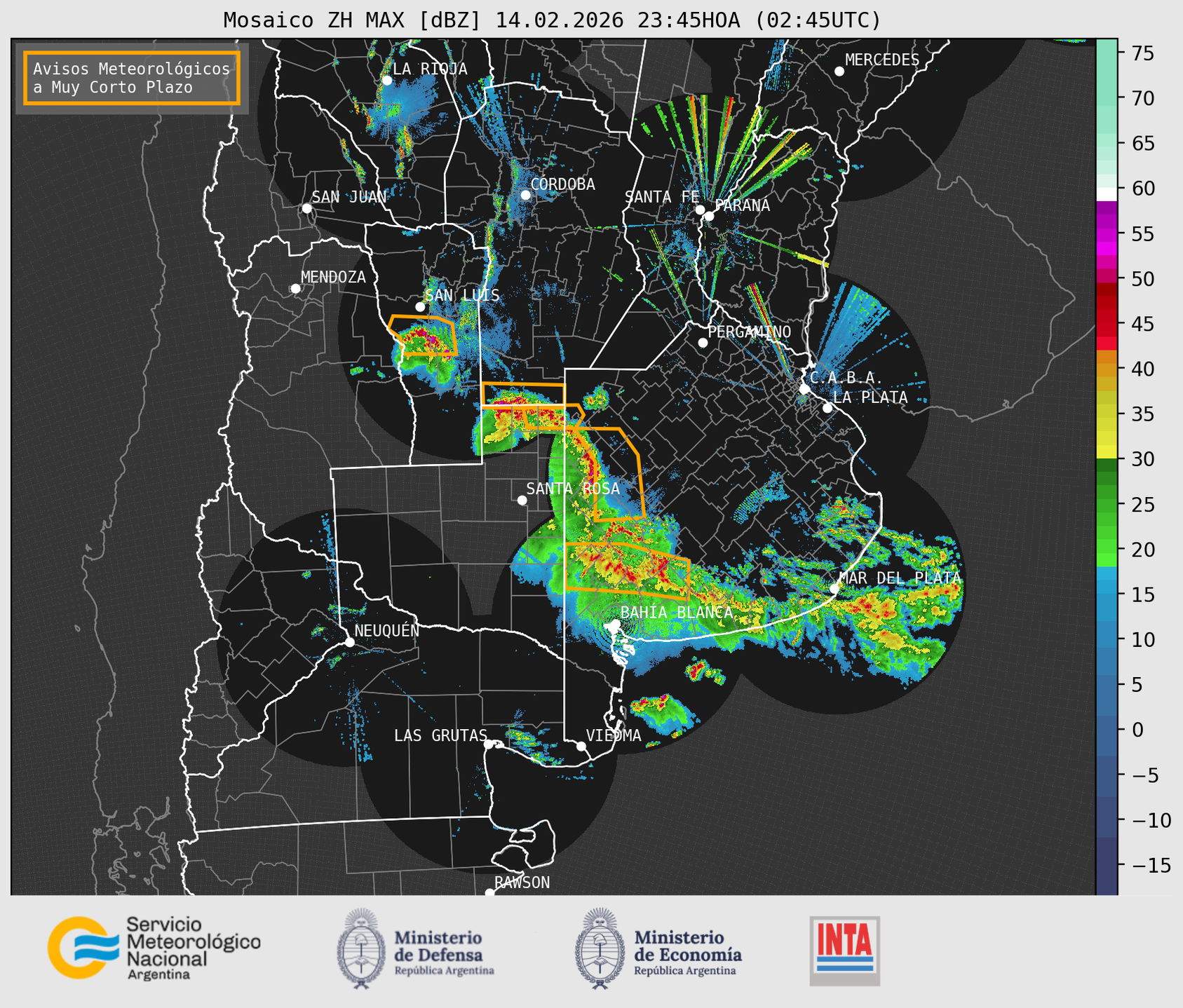The width and height of the screenshot is (1183, 1008).
Task: Click the Ministerio de Defensa emblem
Action: click(x=360, y=948)
